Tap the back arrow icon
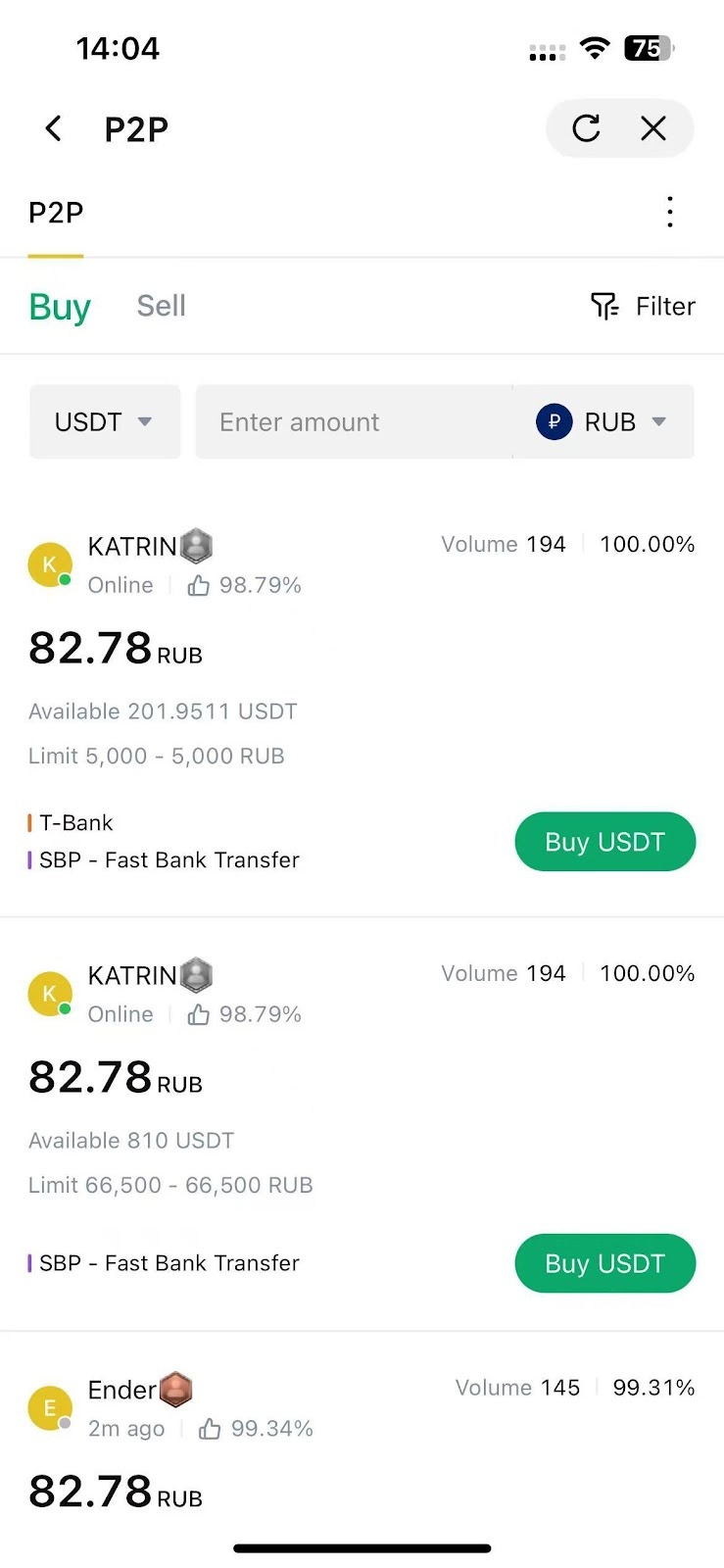 click(54, 128)
